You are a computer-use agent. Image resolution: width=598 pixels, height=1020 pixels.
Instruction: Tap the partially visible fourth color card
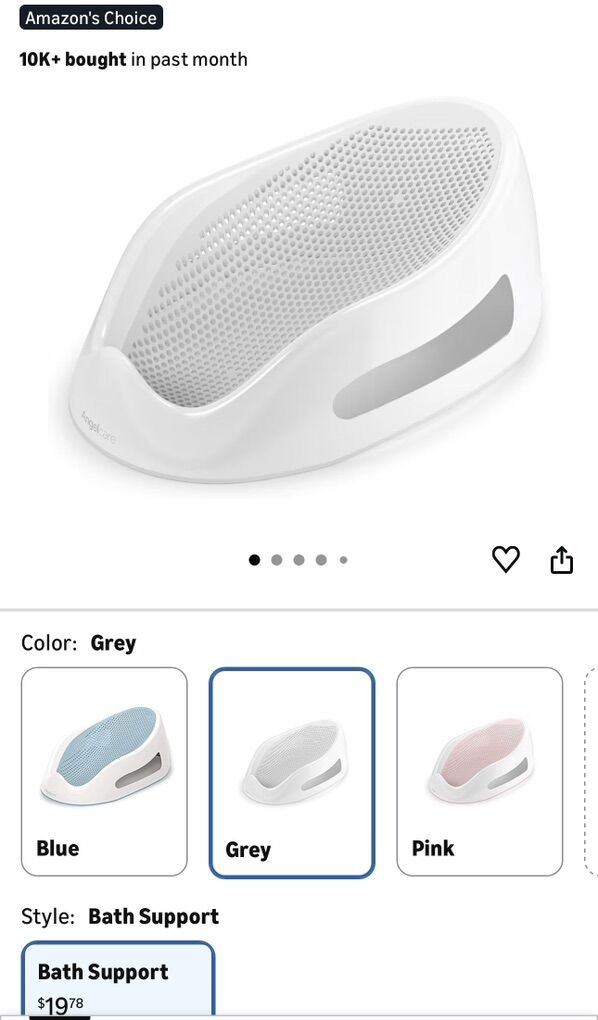pos(591,772)
